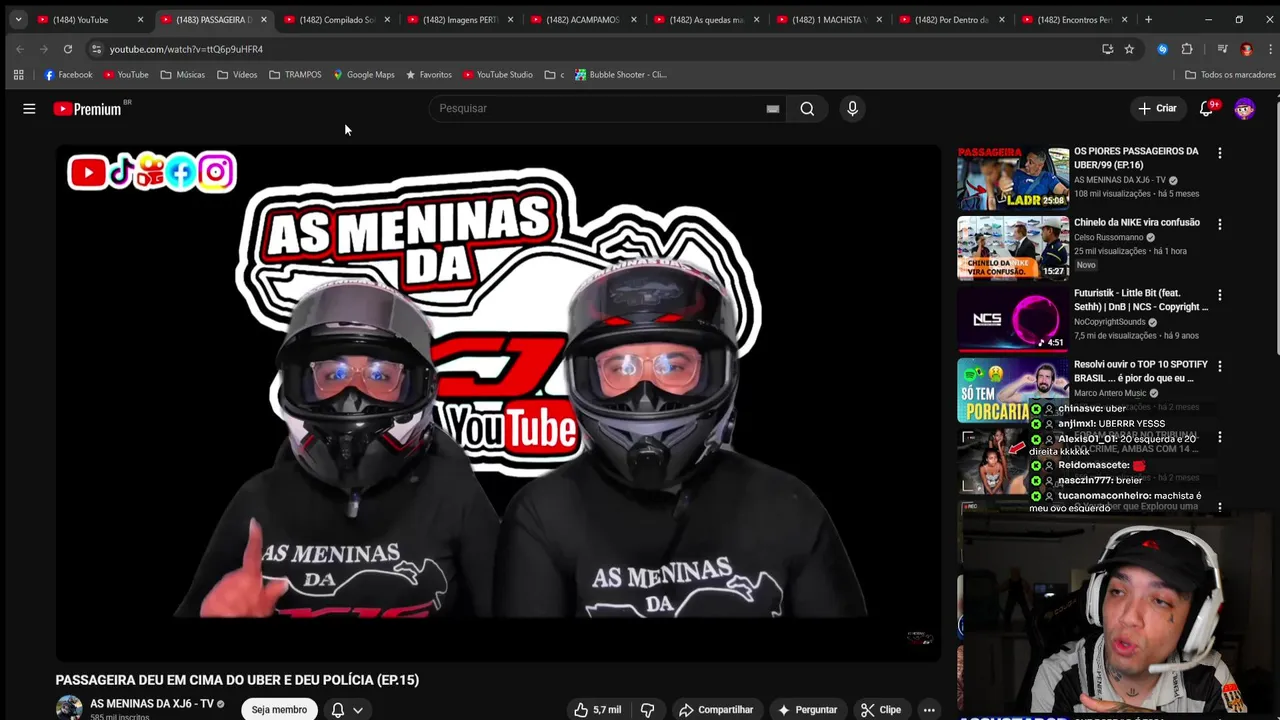Click the Perguntar button
Image resolution: width=1280 pixels, height=720 pixels.
point(807,710)
